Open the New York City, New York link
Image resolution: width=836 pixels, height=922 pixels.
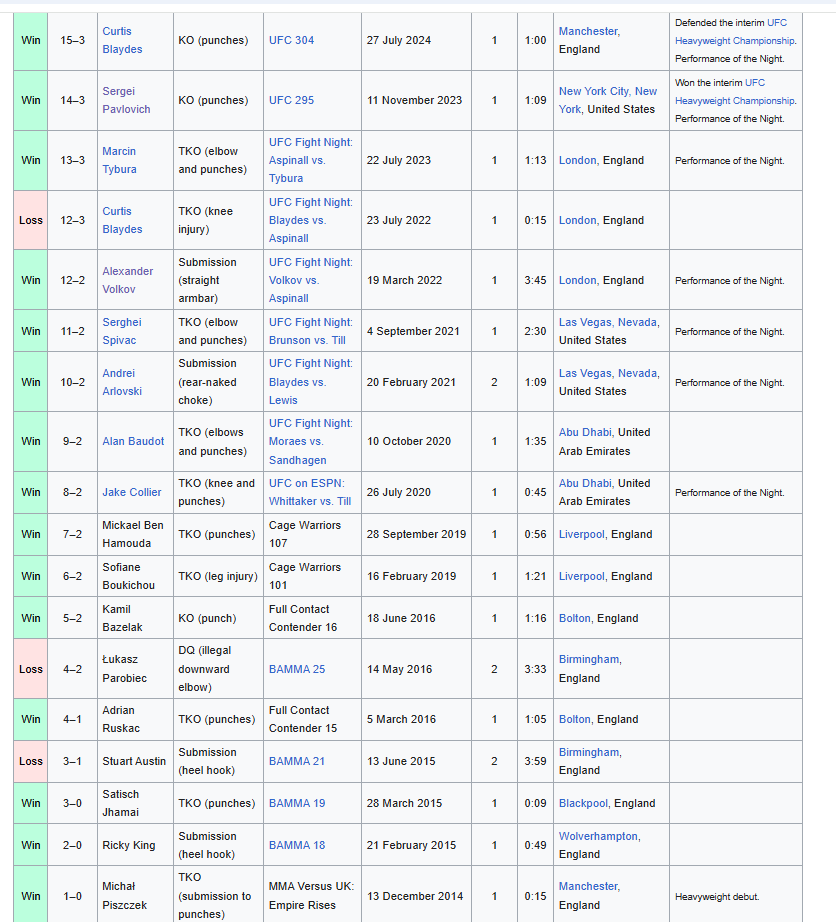(x=608, y=100)
